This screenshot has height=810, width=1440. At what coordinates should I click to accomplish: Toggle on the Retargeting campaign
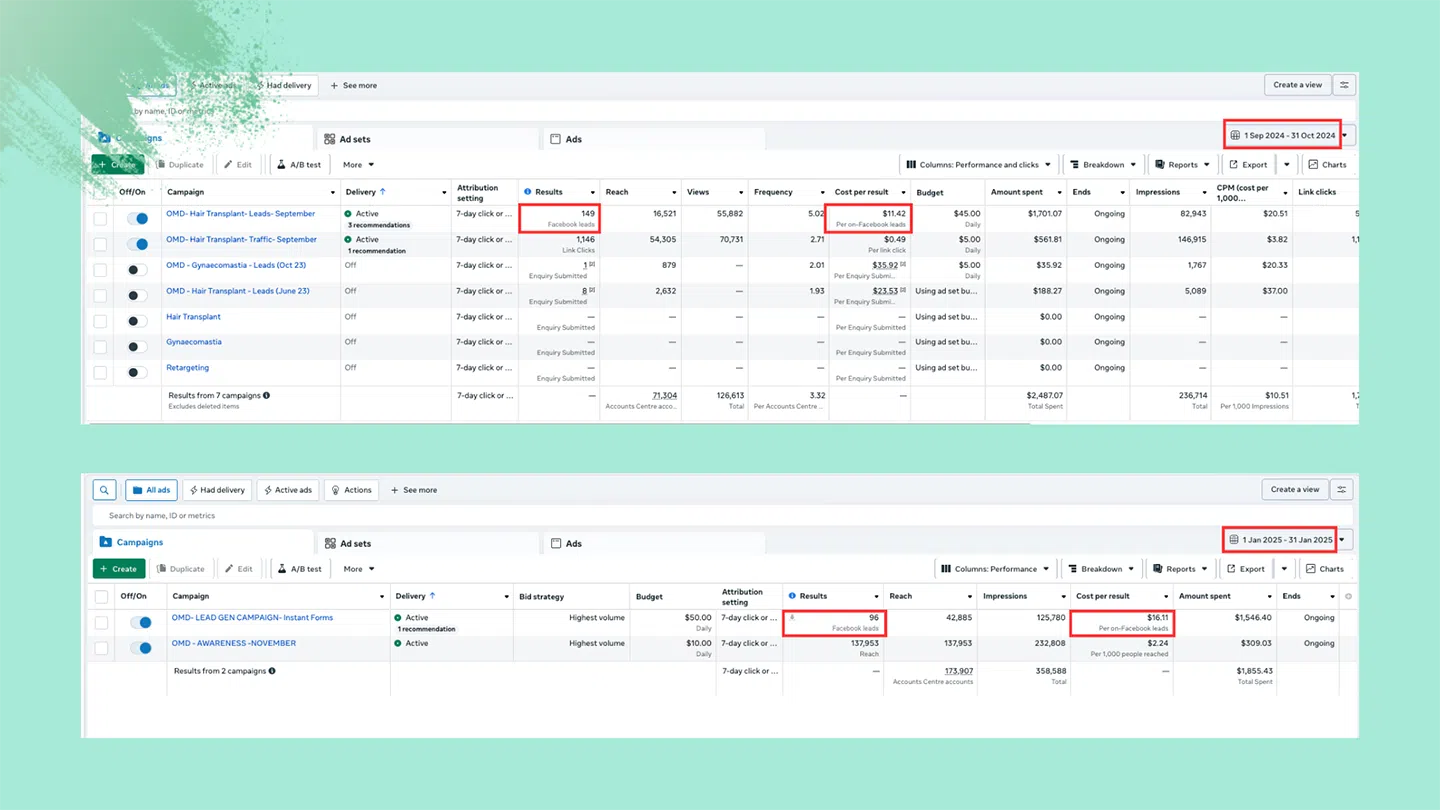tap(138, 372)
